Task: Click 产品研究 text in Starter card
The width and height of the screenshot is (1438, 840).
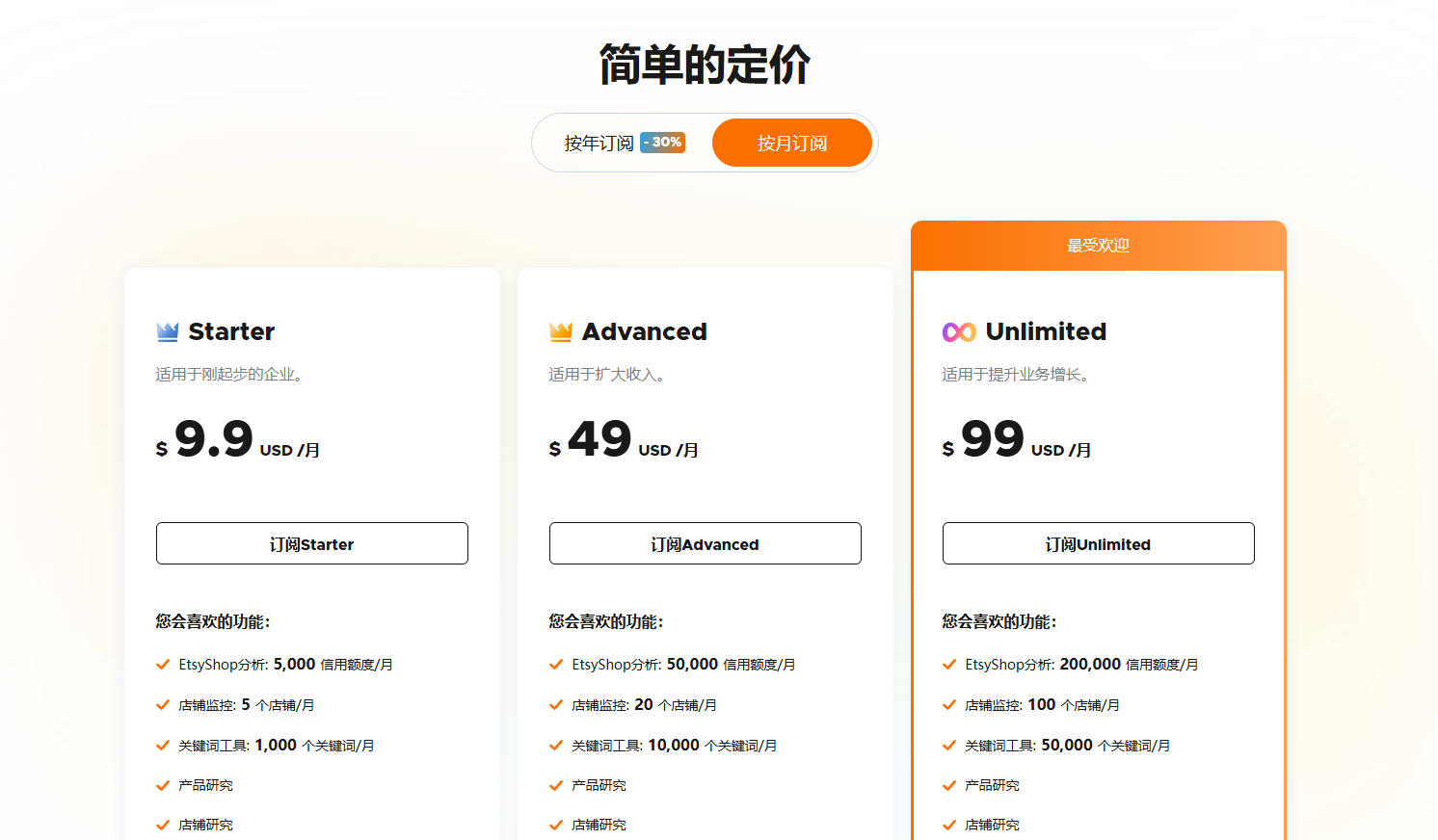Action: (x=205, y=786)
